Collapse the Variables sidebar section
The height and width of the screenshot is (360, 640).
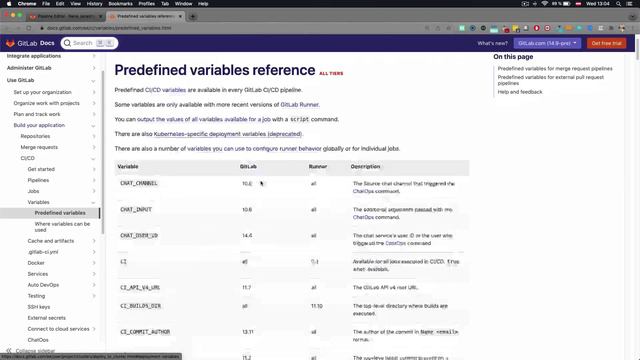point(93,202)
